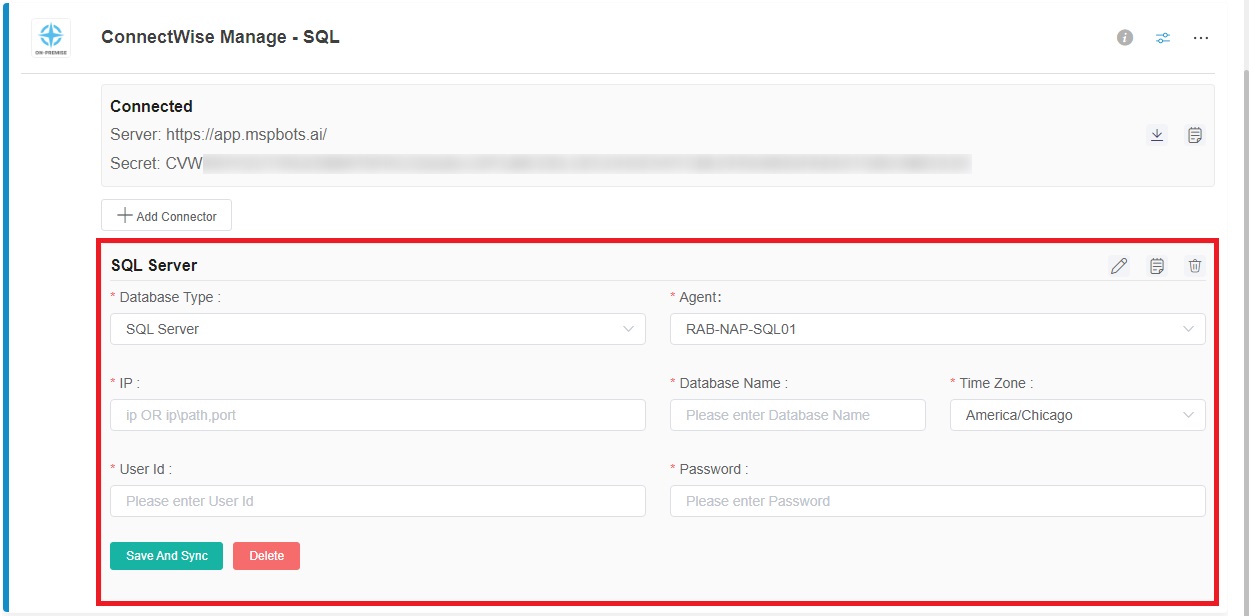Image resolution: width=1249 pixels, height=616 pixels.
Task: Open the notes icon in SQL Server header
Action: point(1157,266)
